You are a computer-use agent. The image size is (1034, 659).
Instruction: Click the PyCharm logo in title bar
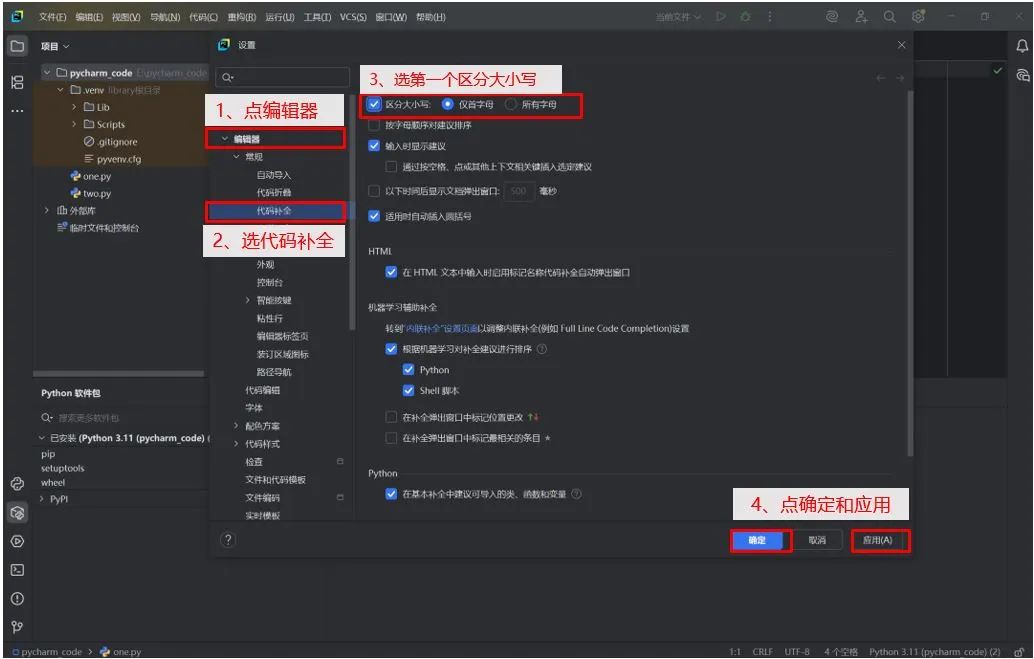click(x=17, y=16)
